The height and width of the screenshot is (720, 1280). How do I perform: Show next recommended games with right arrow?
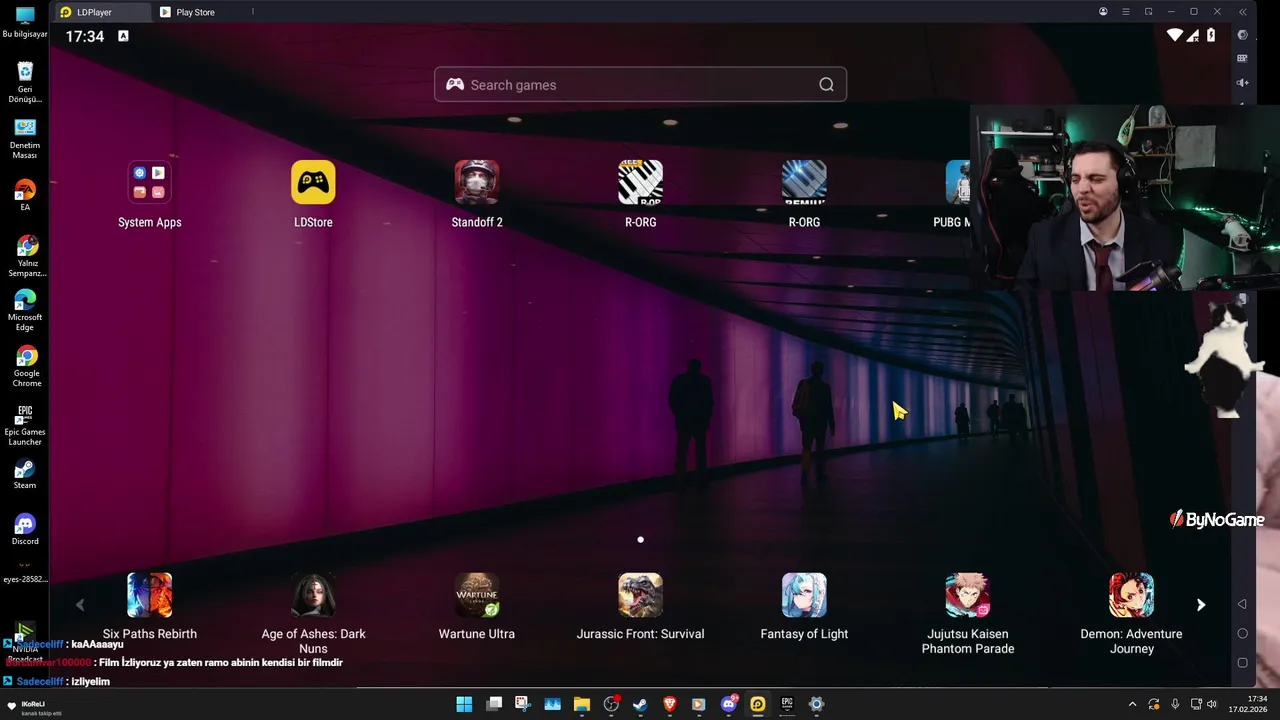pyautogui.click(x=1201, y=605)
